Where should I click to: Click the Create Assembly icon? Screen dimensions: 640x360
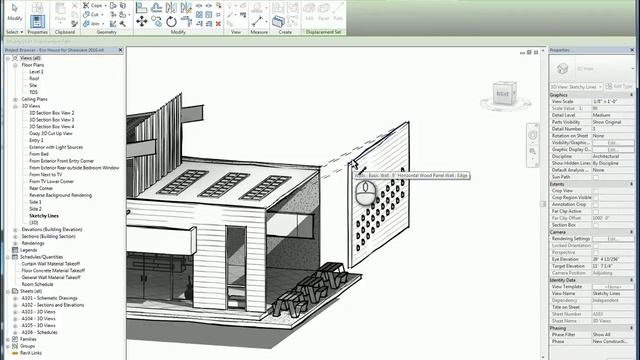[278, 21]
